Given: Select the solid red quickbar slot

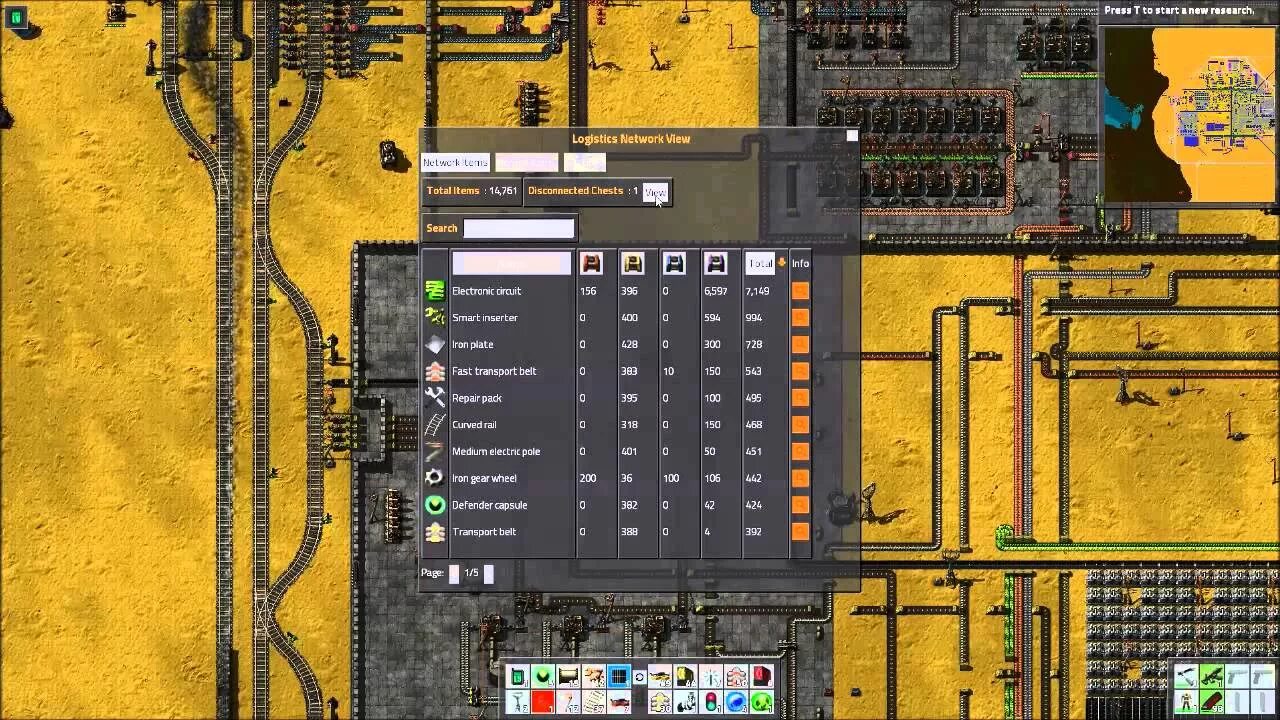Looking at the screenshot, I should [x=543, y=702].
